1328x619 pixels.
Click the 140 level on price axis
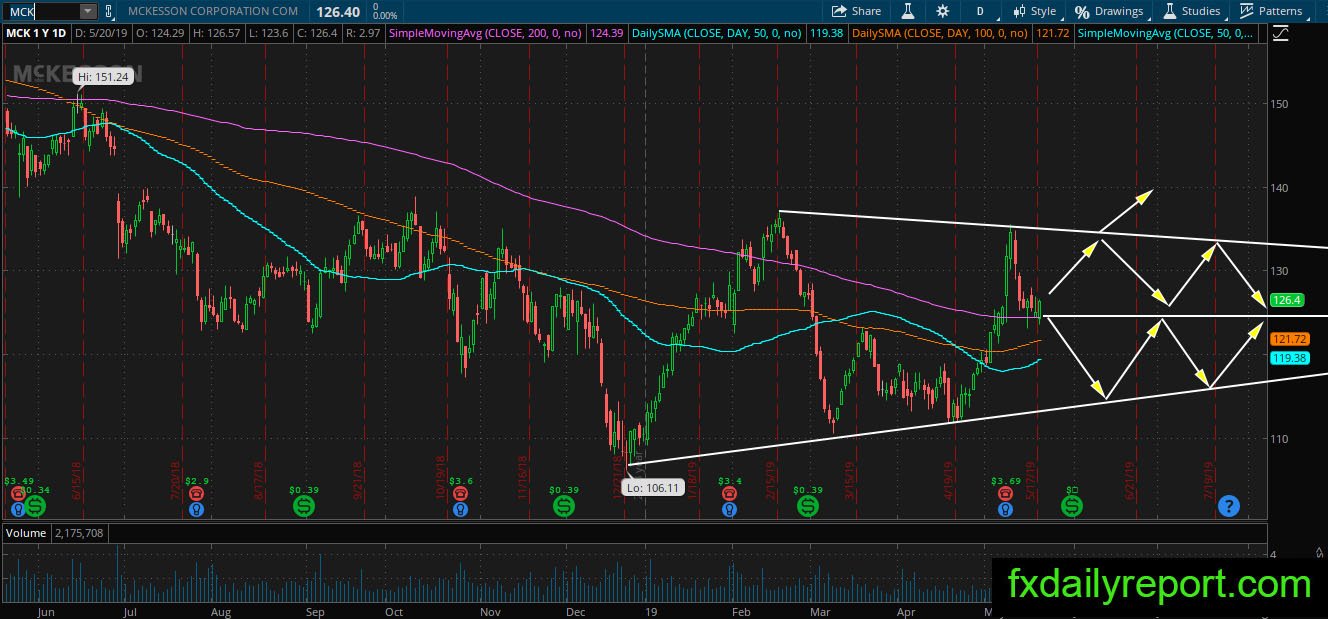pyautogui.click(x=1280, y=188)
